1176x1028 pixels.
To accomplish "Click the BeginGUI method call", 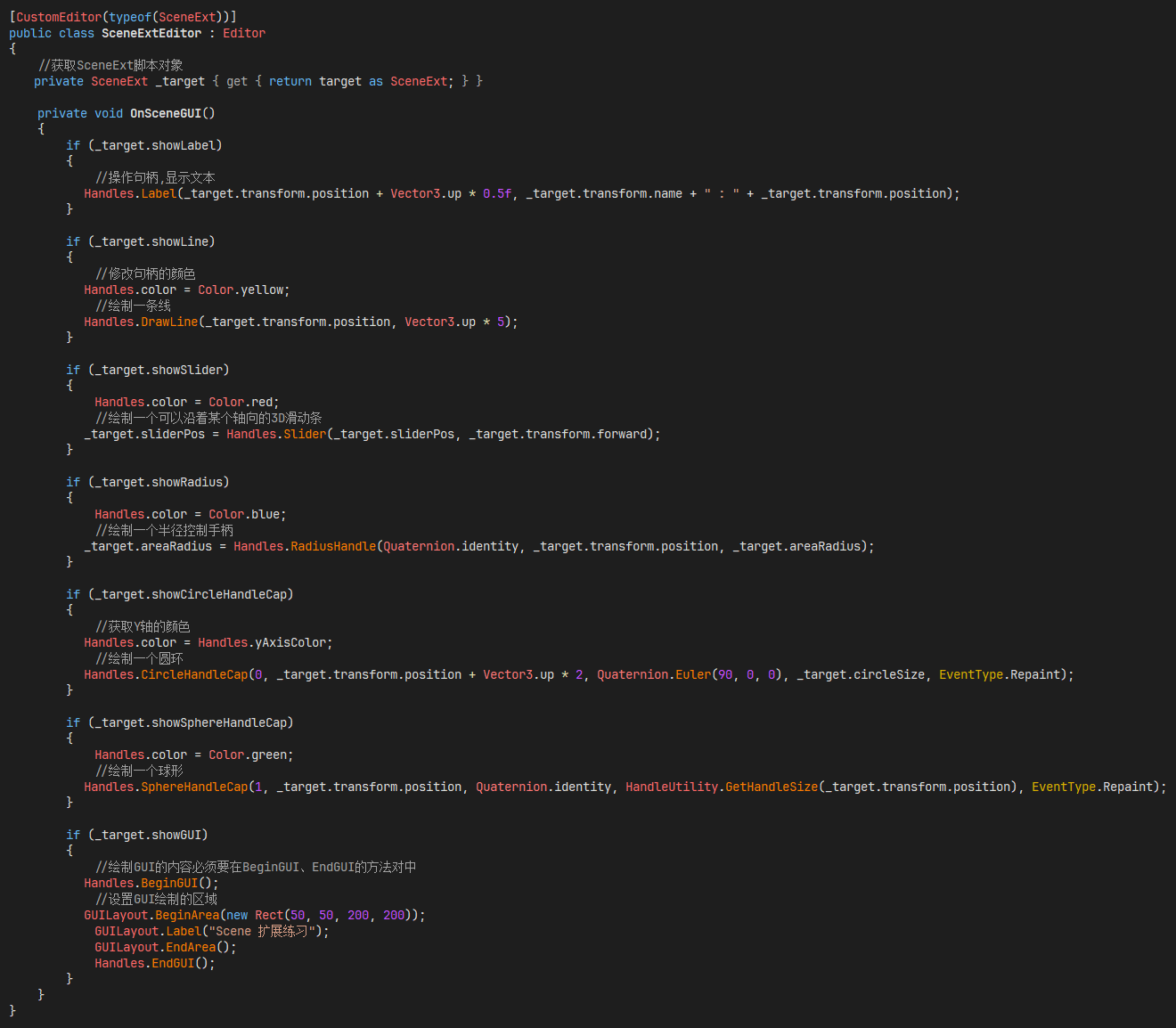I will 169,883.
